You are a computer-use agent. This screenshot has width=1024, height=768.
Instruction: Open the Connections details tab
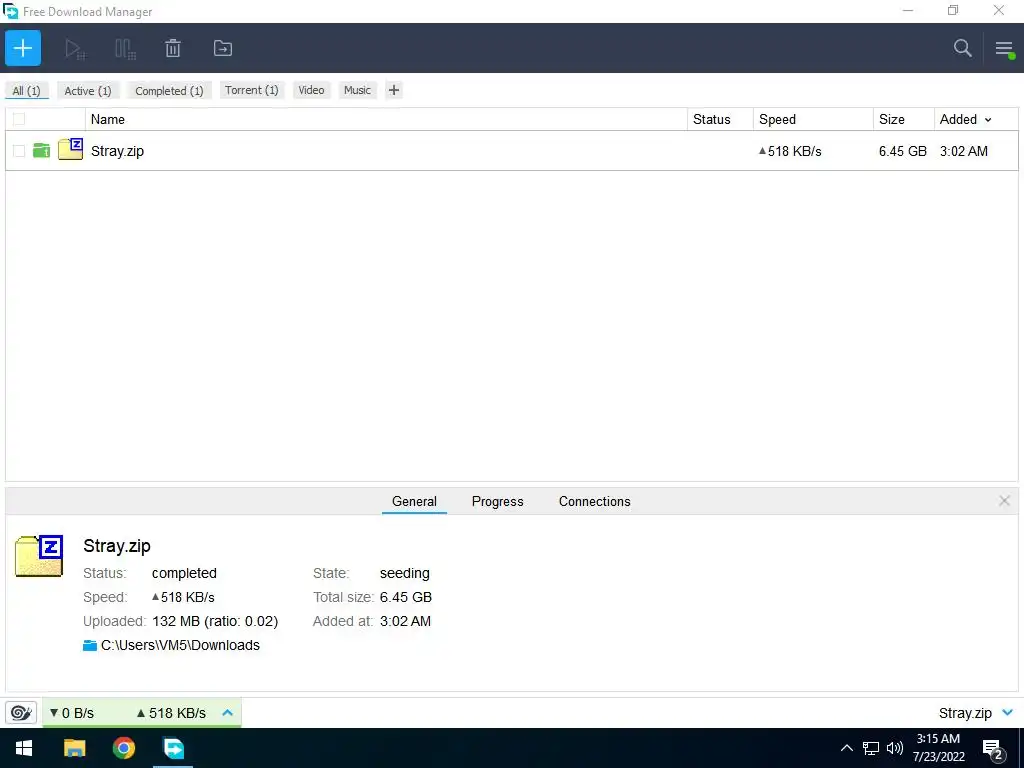[594, 502]
